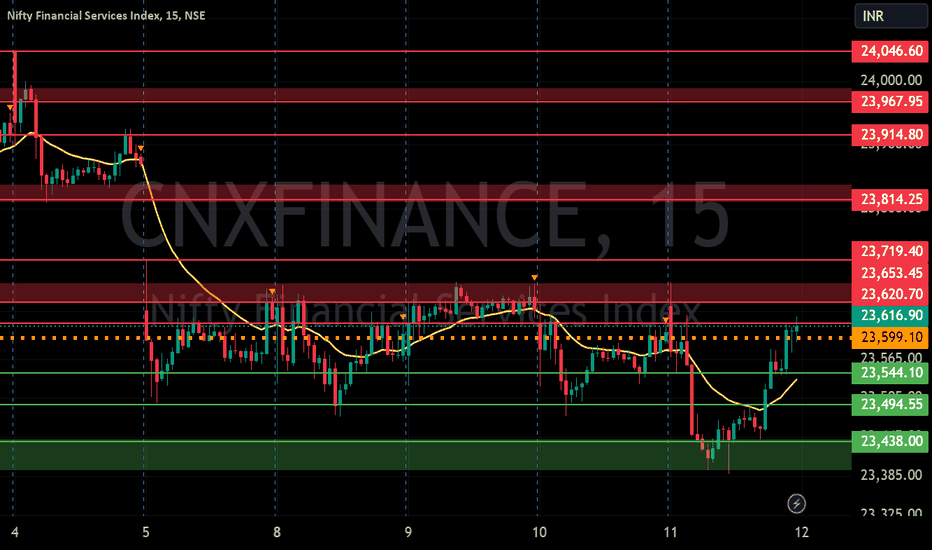Click the orange 23,599.10 price label

(x=890, y=337)
